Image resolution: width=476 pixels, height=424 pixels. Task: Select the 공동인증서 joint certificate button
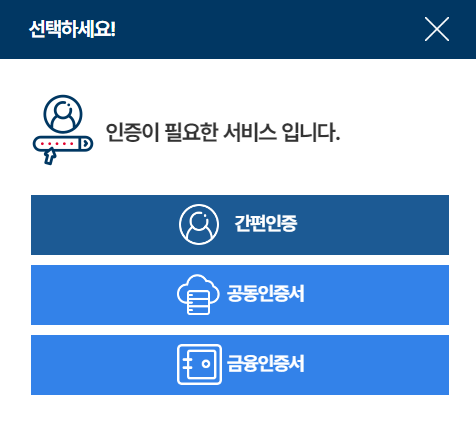[240, 295]
